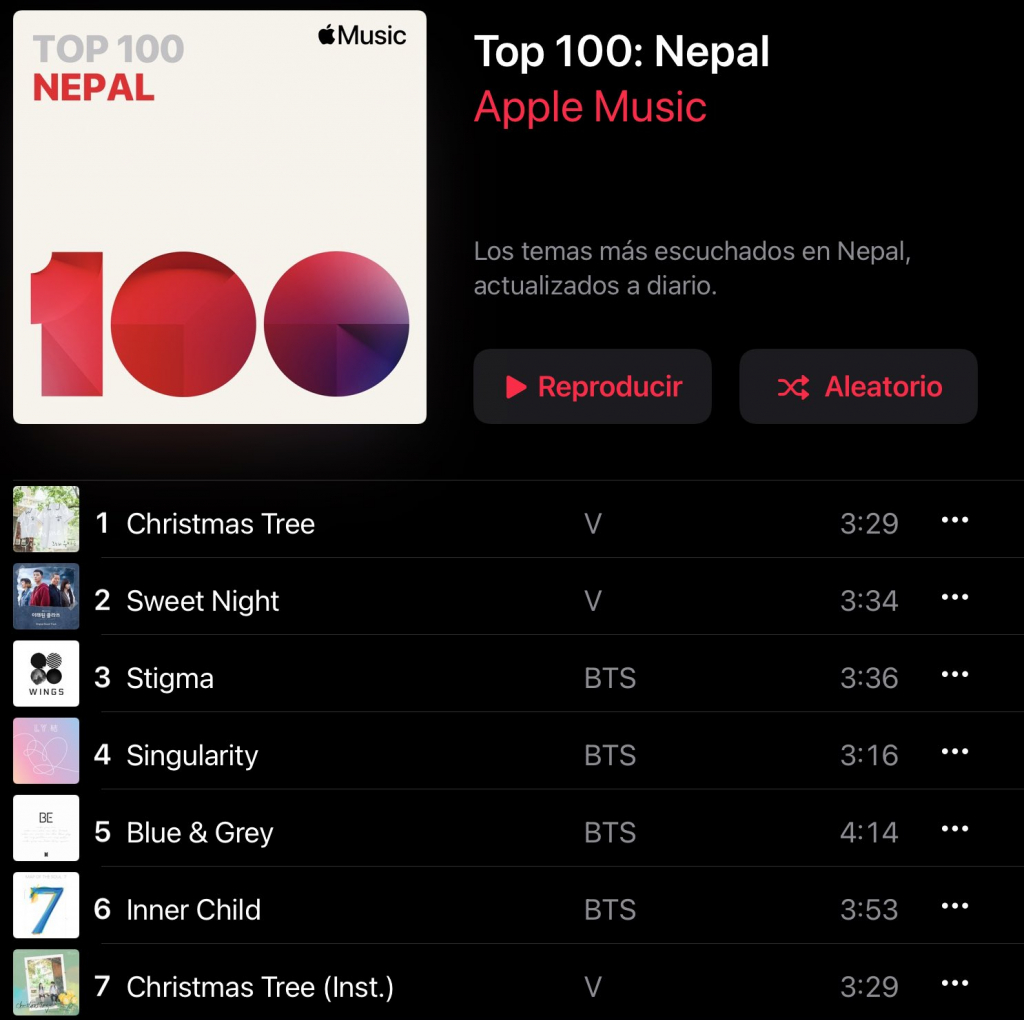The height and width of the screenshot is (1020, 1024).
Task: Play the song Blue & Grey
Action: (200, 833)
